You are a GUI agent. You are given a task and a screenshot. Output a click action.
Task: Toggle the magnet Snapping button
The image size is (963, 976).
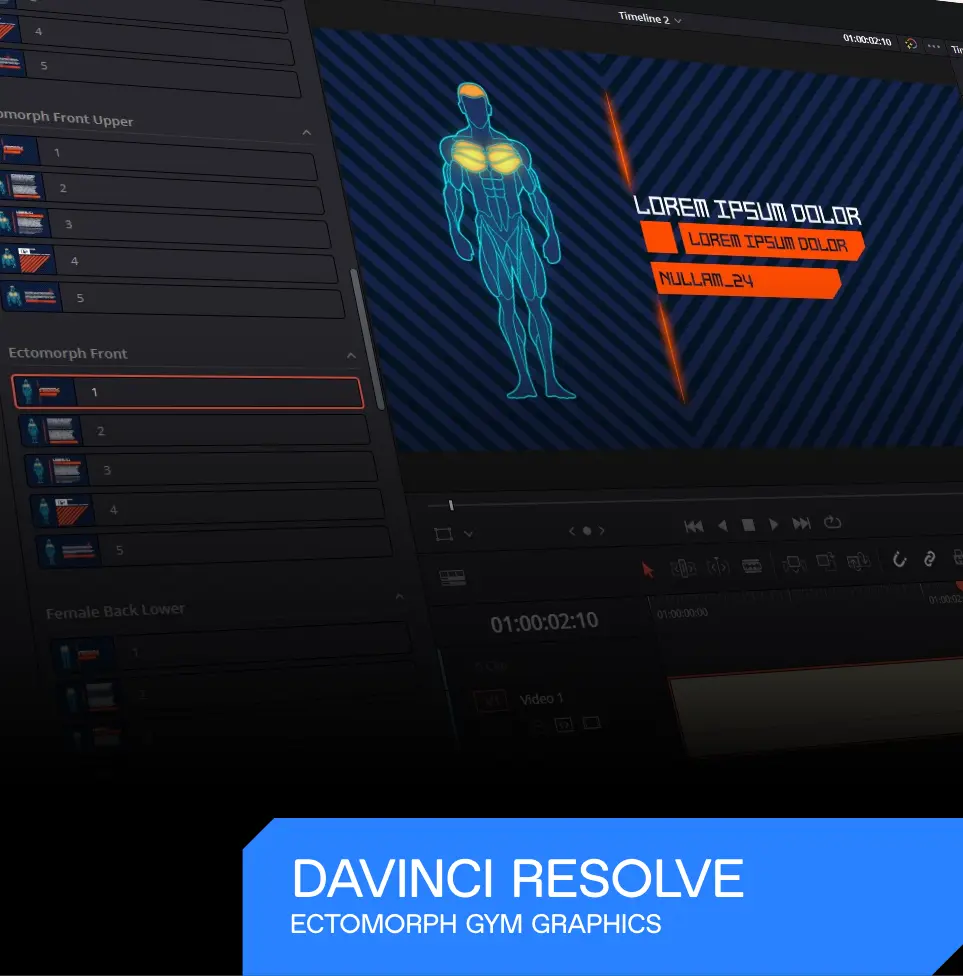coord(899,560)
